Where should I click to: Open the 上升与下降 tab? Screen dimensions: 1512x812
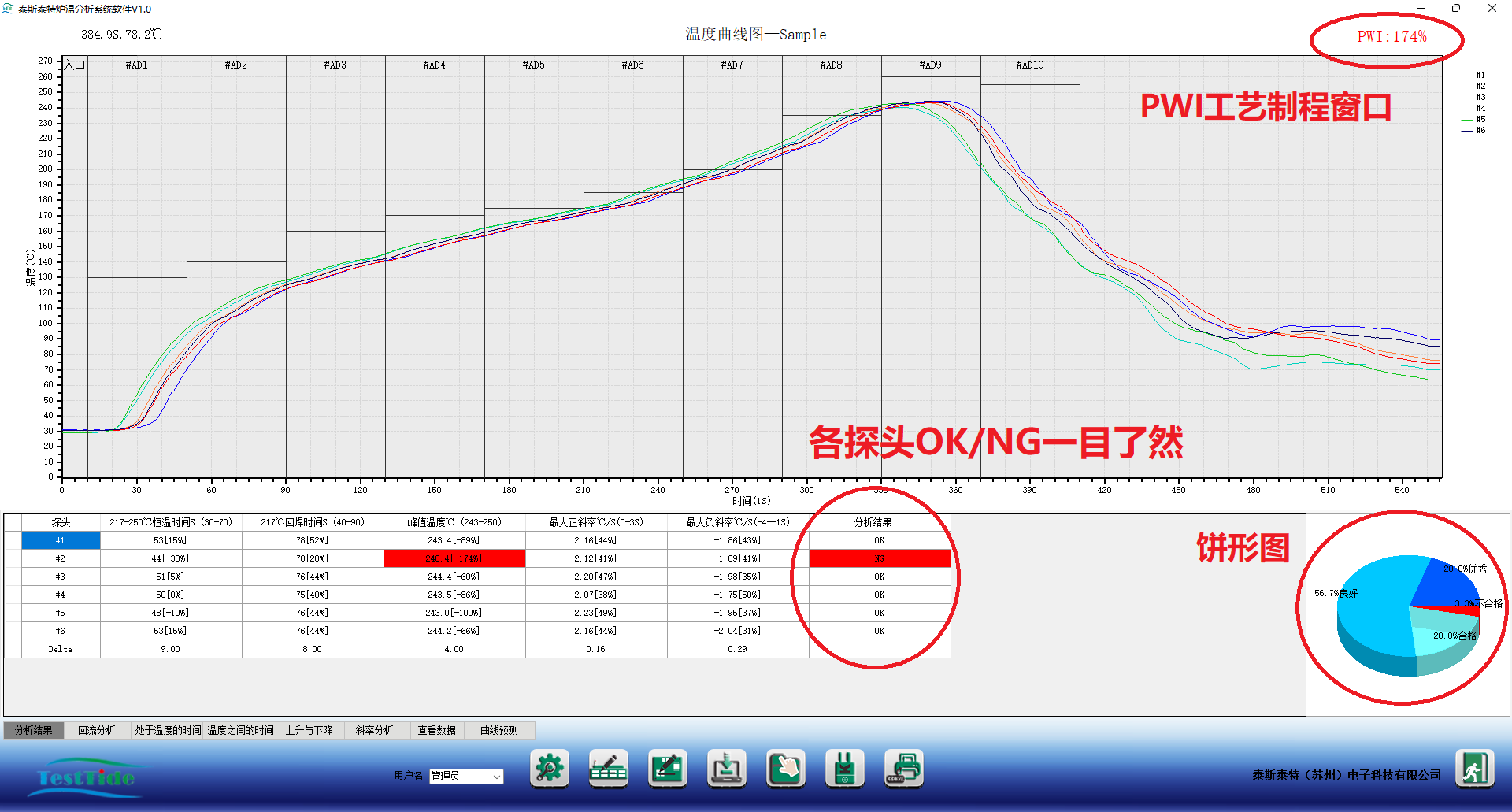309,730
